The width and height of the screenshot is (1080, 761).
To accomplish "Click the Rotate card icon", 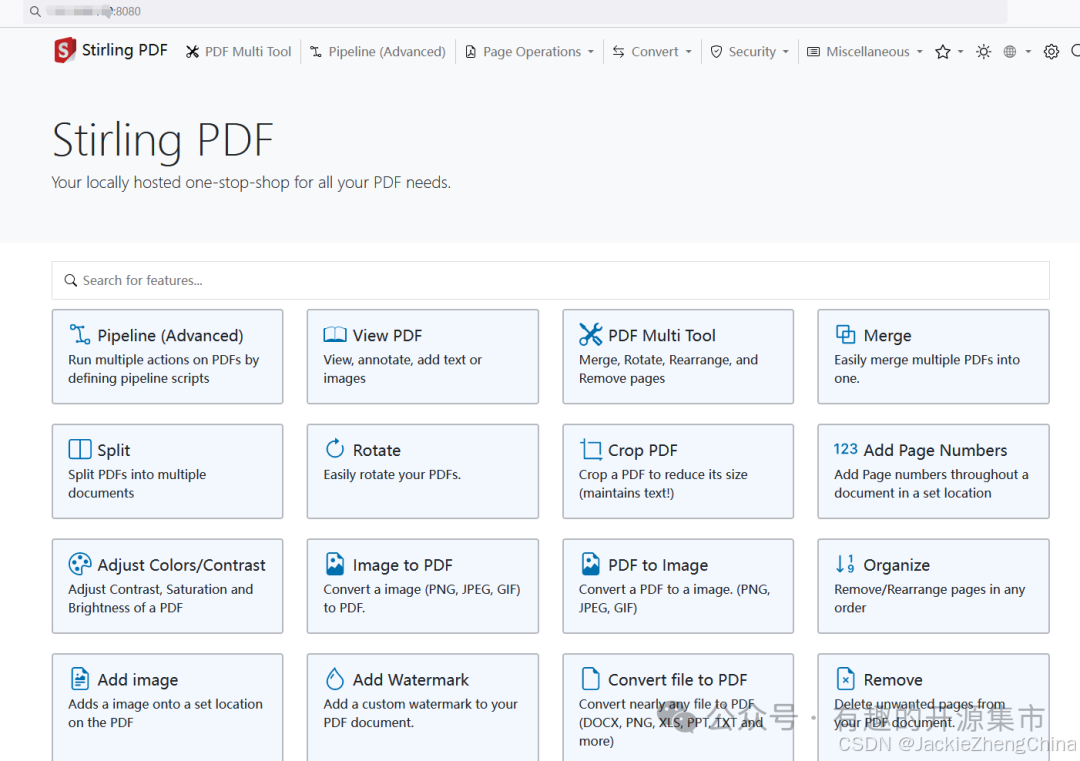I will 335,448.
